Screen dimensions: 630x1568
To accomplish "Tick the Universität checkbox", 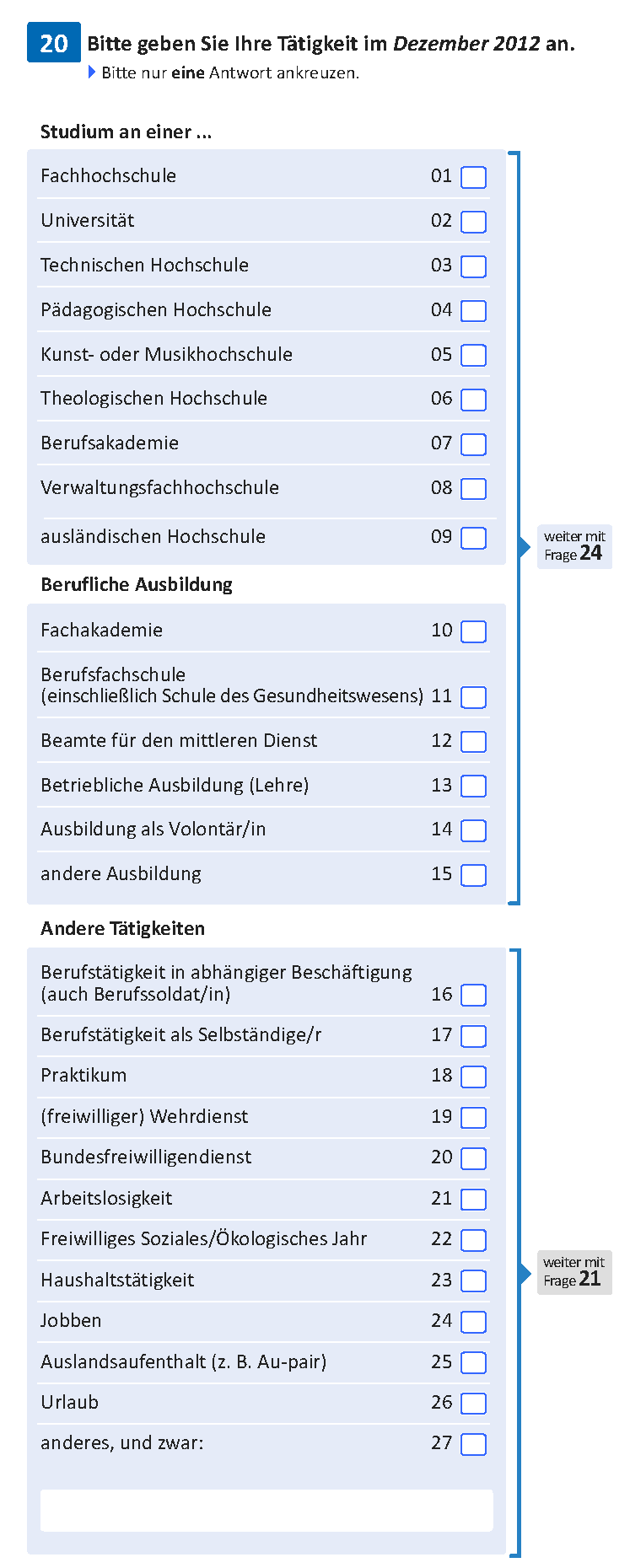I will [474, 222].
